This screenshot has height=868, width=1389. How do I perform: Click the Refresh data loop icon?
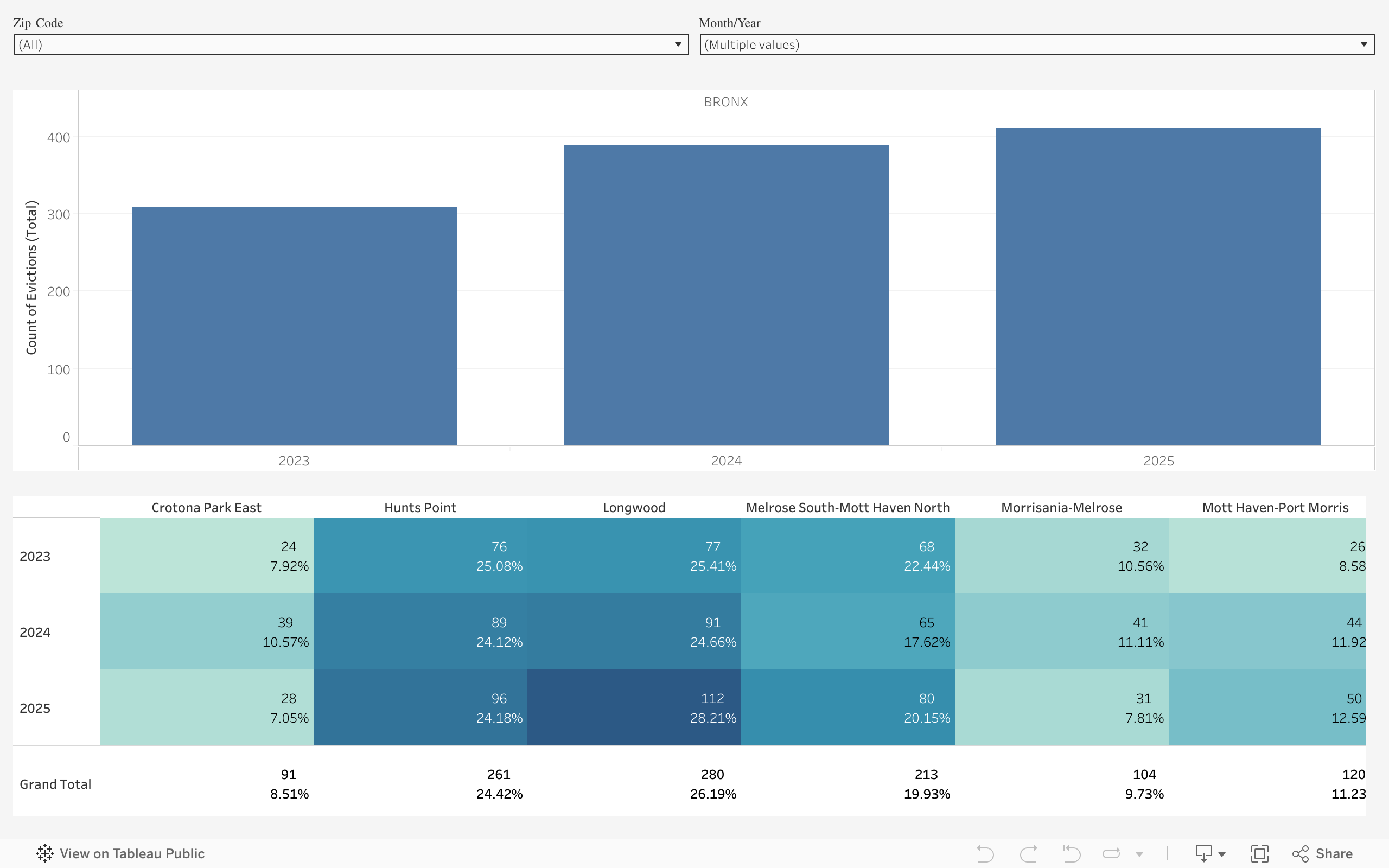(x=1111, y=854)
